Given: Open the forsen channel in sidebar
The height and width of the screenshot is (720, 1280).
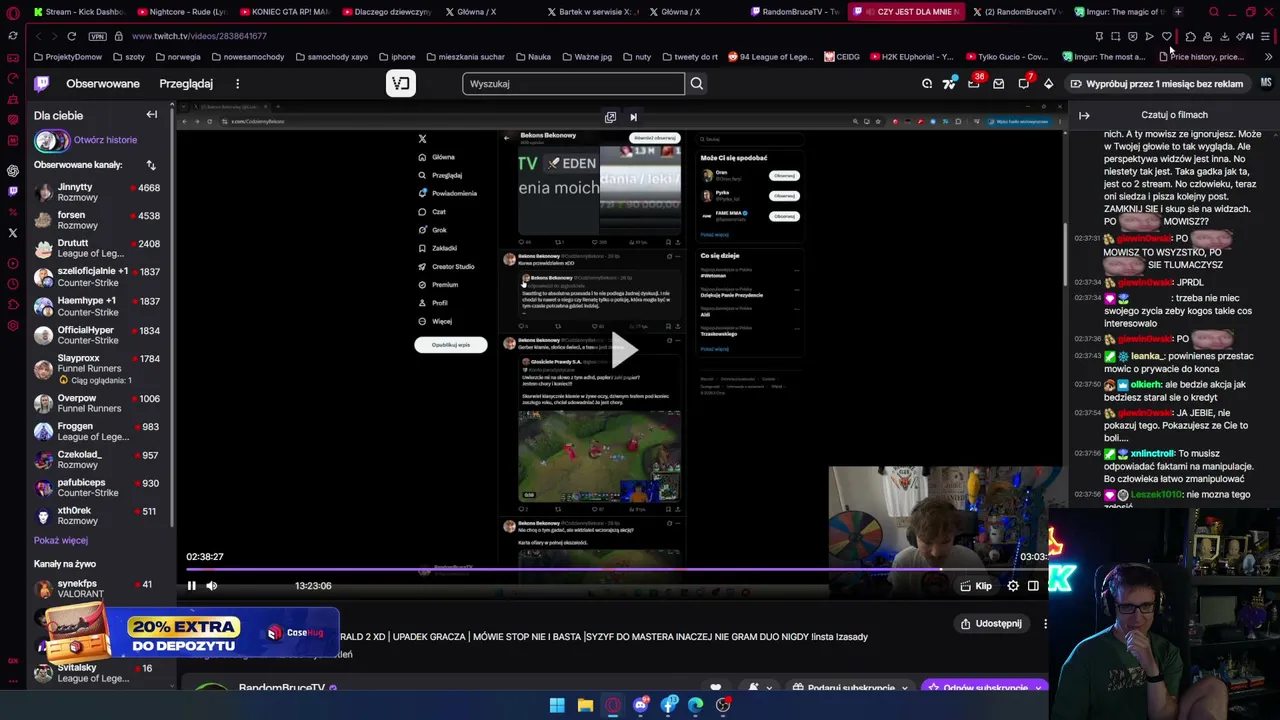Looking at the screenshot, I should click(x=97, y=220).
